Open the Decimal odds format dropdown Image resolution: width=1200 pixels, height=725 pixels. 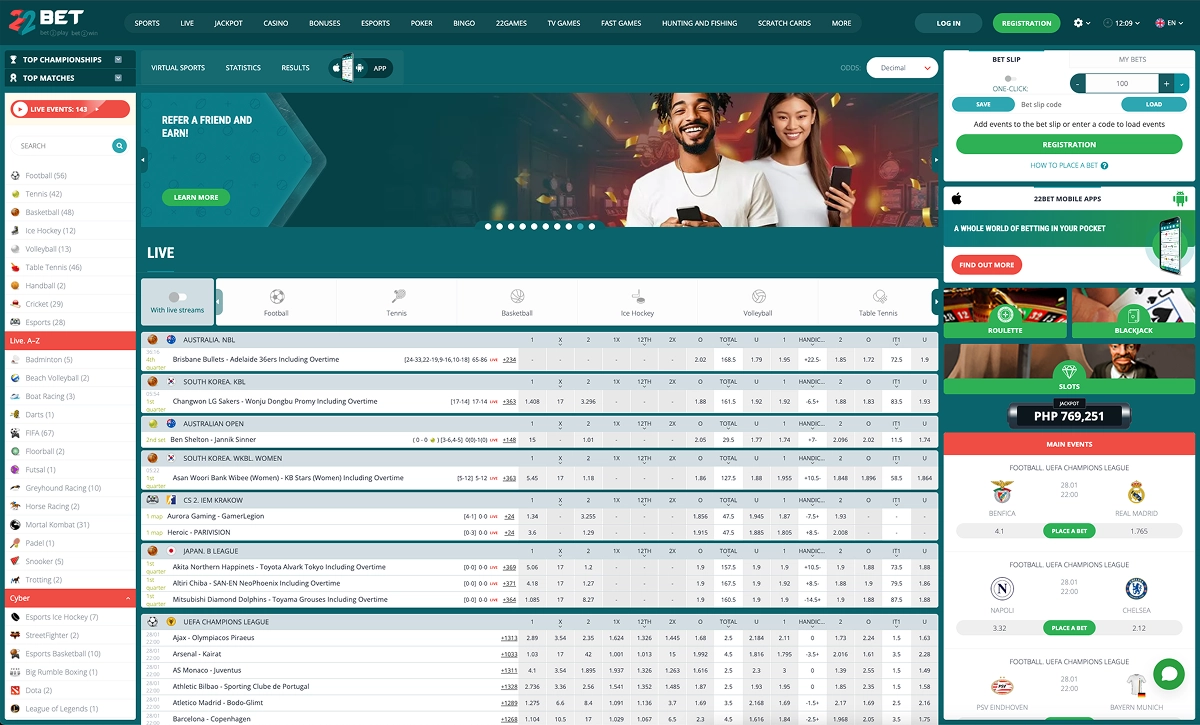point(902,67)
